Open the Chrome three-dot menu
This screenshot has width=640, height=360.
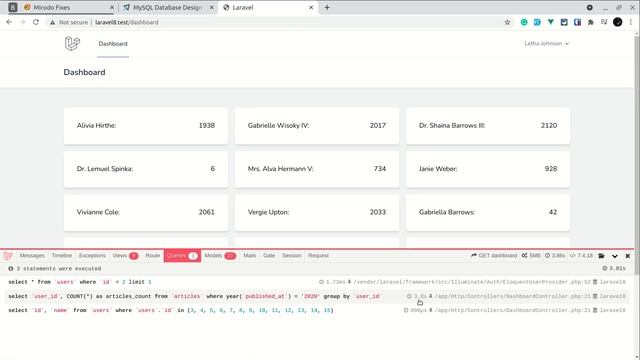(631, 22)
